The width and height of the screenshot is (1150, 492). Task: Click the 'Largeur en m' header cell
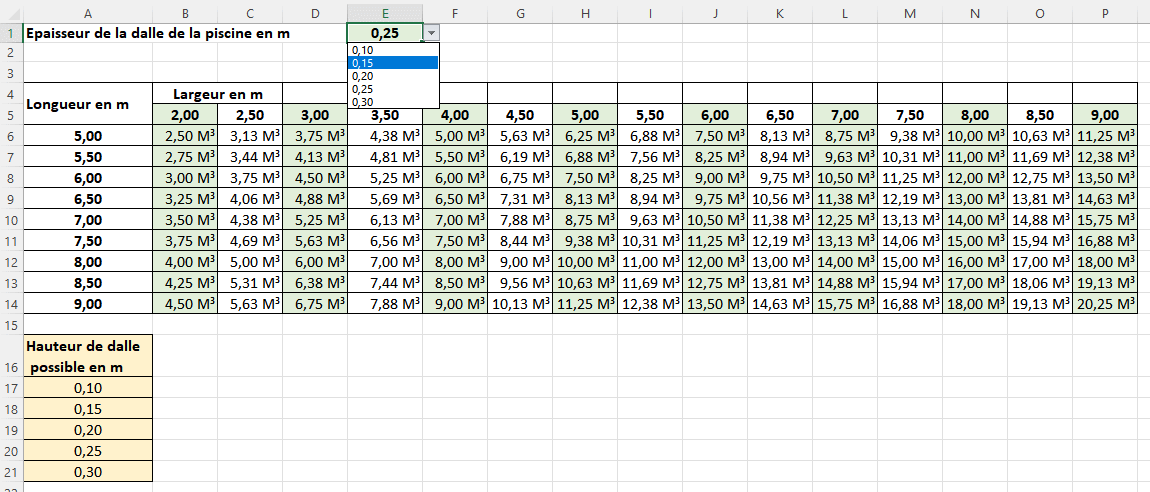(x=217, y=94)
